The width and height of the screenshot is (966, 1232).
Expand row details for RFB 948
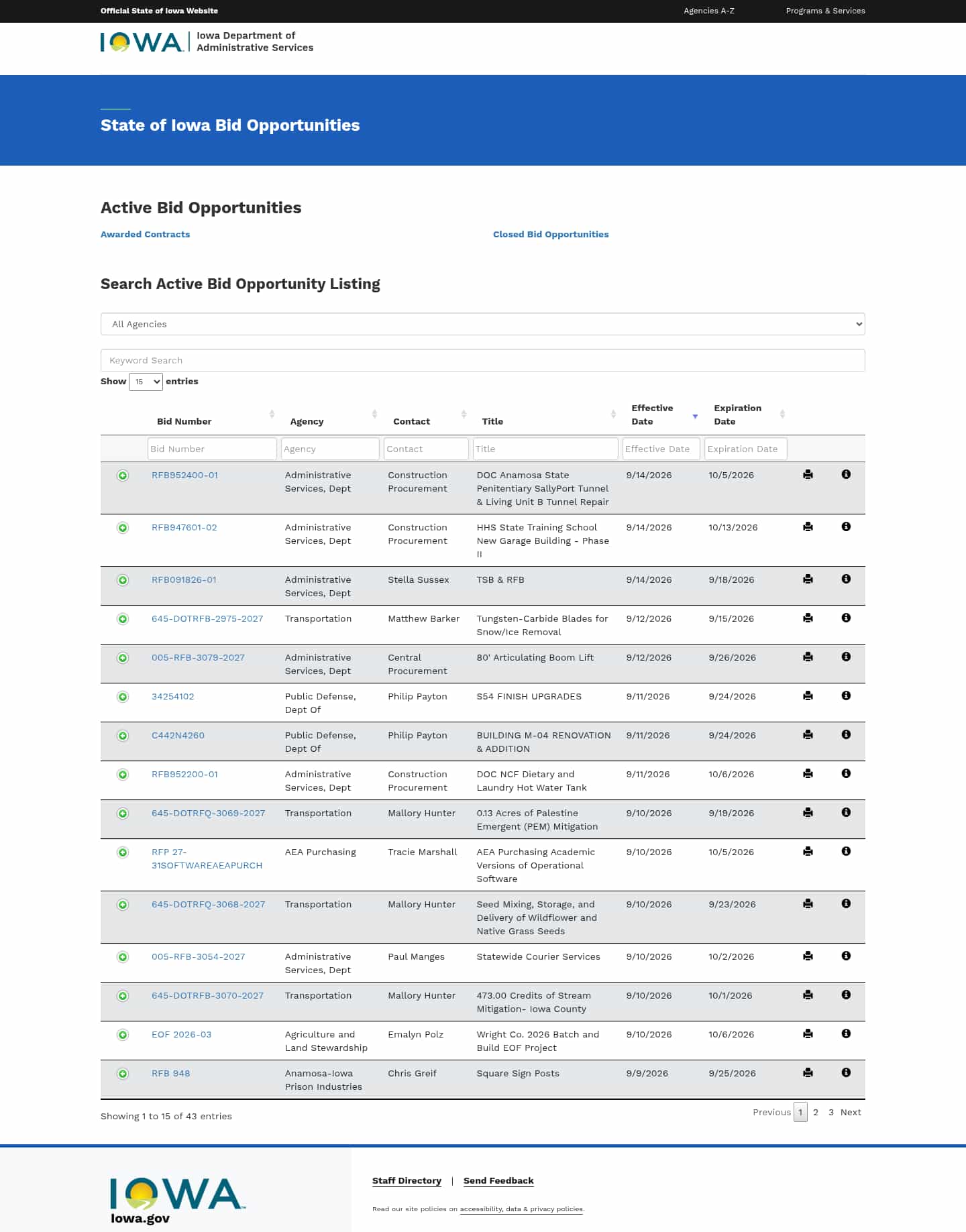[x=123, y=1074]
